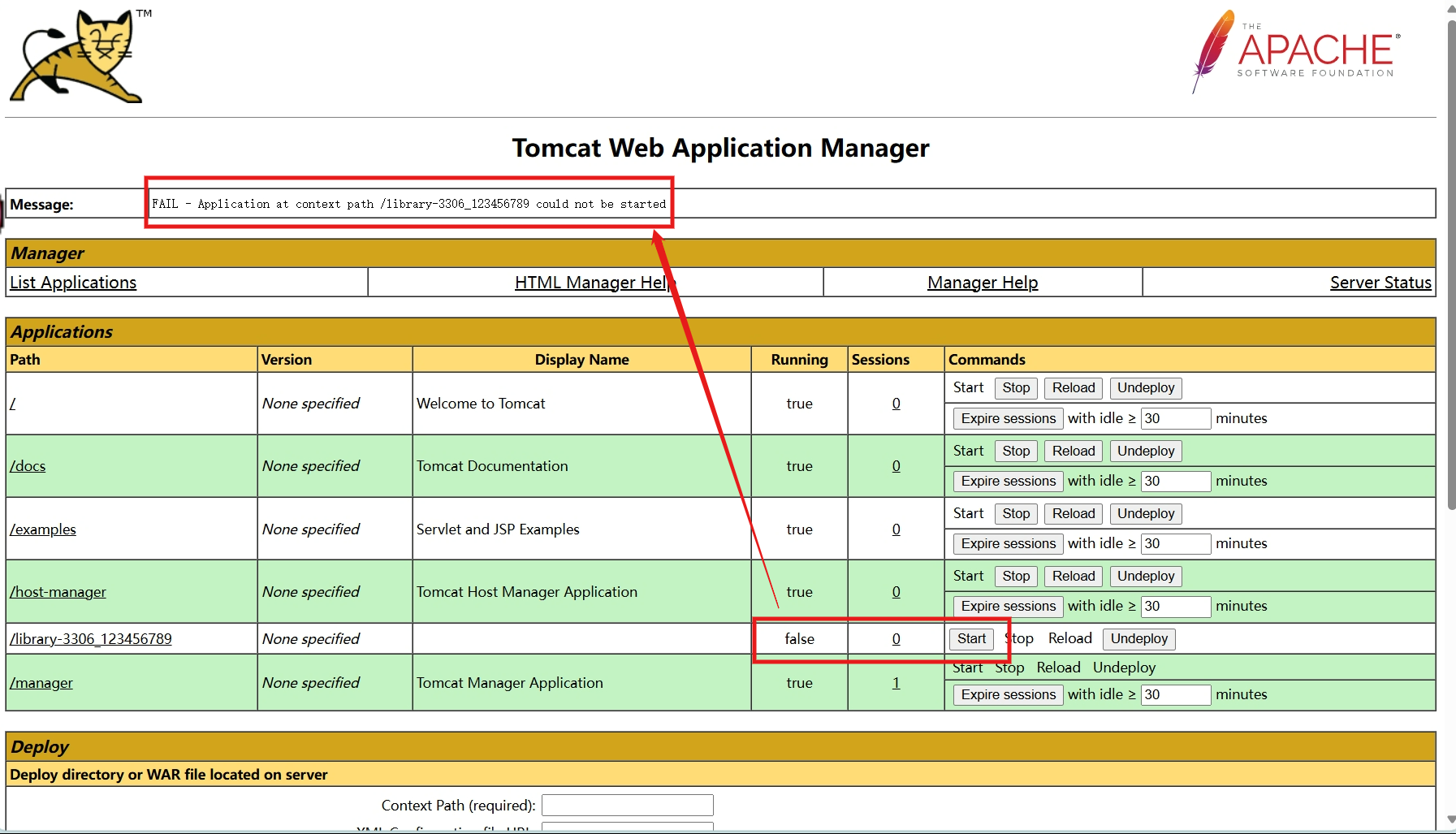
Task: Undeploy the /examples application
Action: pyautogui.click(x=1146, y=514)
